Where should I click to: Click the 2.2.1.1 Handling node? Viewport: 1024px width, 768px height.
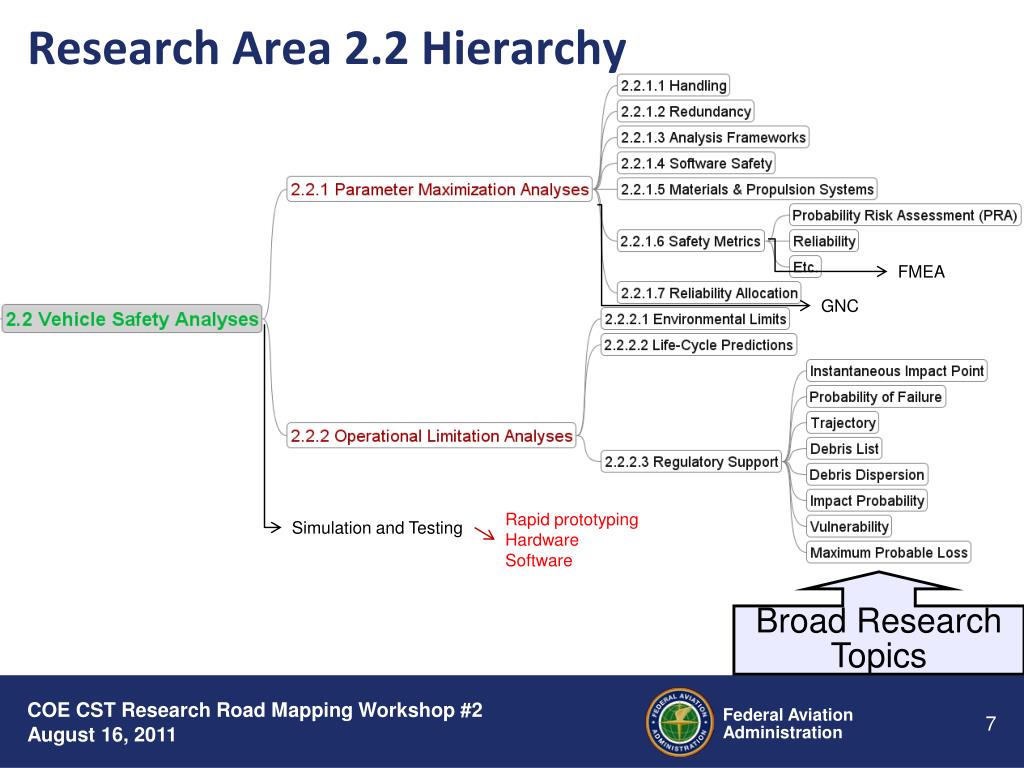click(x=673, y=86)
